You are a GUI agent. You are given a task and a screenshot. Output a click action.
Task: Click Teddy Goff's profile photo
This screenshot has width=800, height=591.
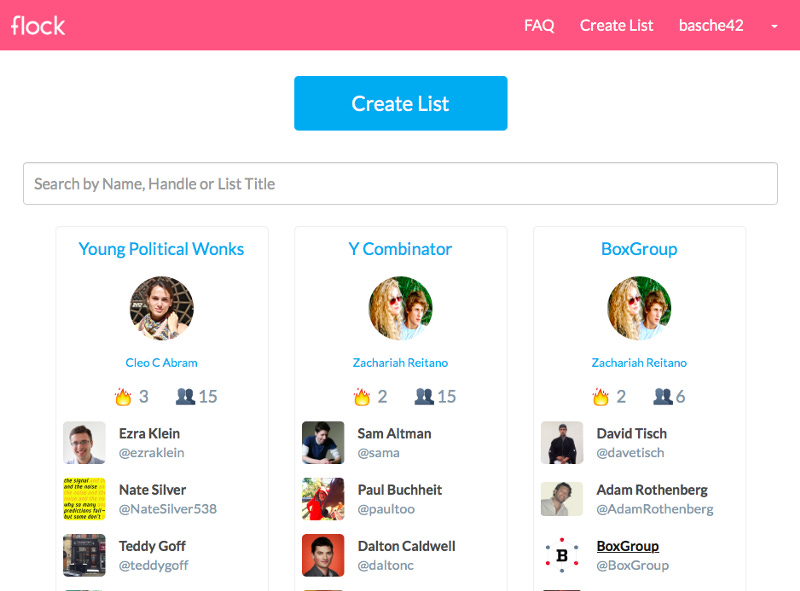pos(84,555)
